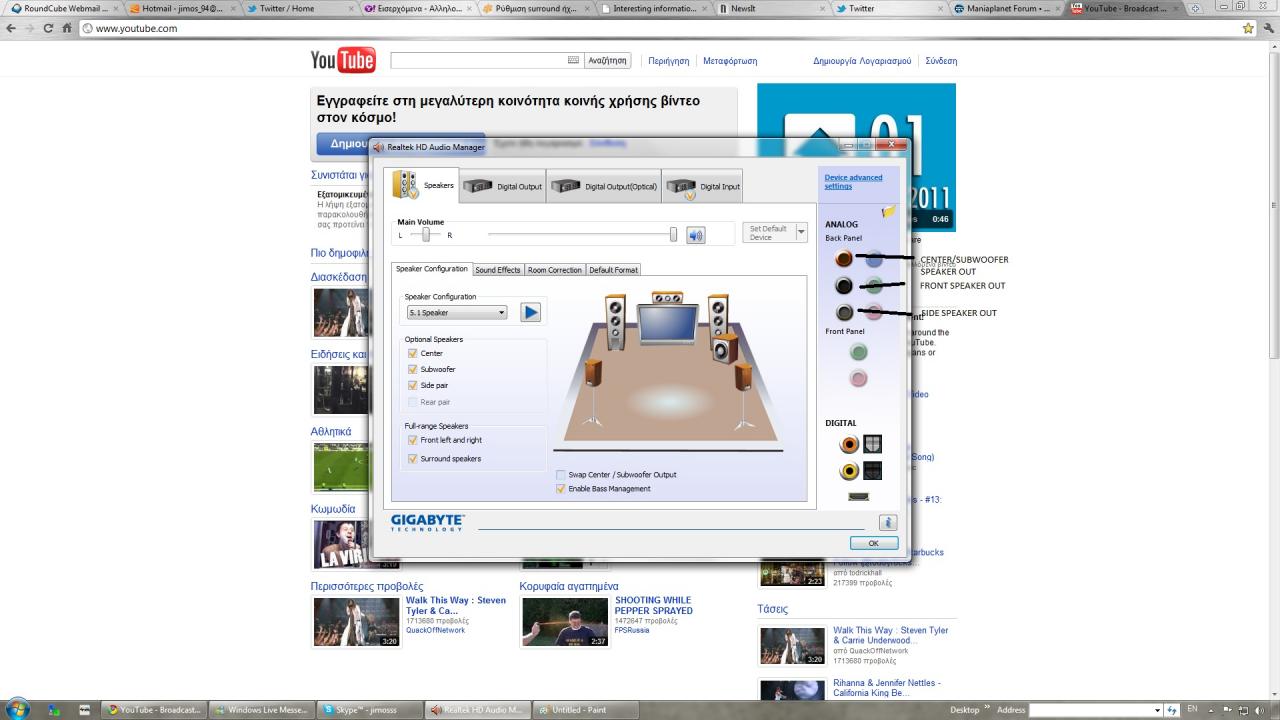Go back in Chrome browser
Screen dimensions: 1280x720
tap(11, 28)
